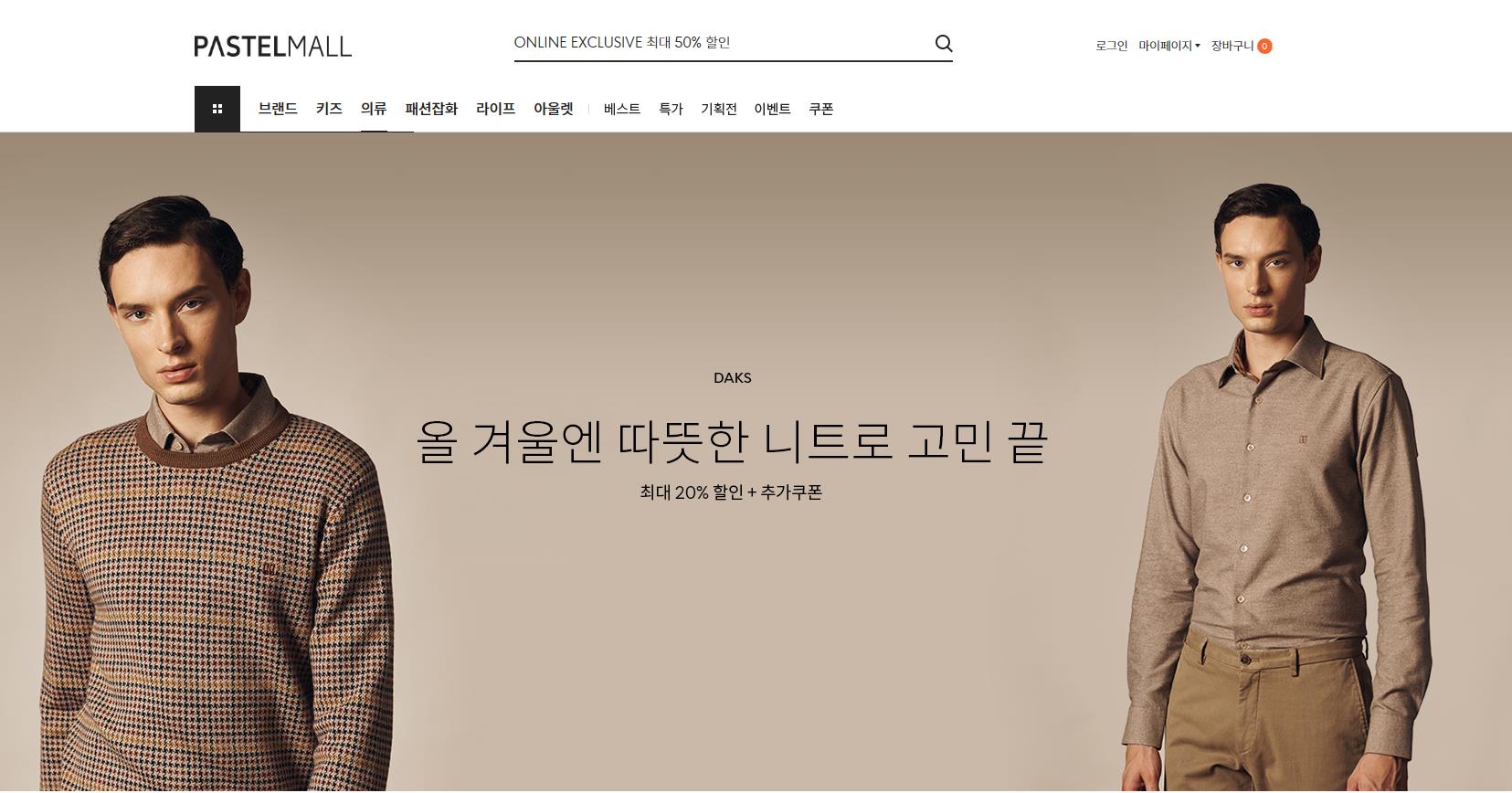Open the 브랜드 menu
The height and width of the screenshot is (793, 1512).
coord(278,109)
